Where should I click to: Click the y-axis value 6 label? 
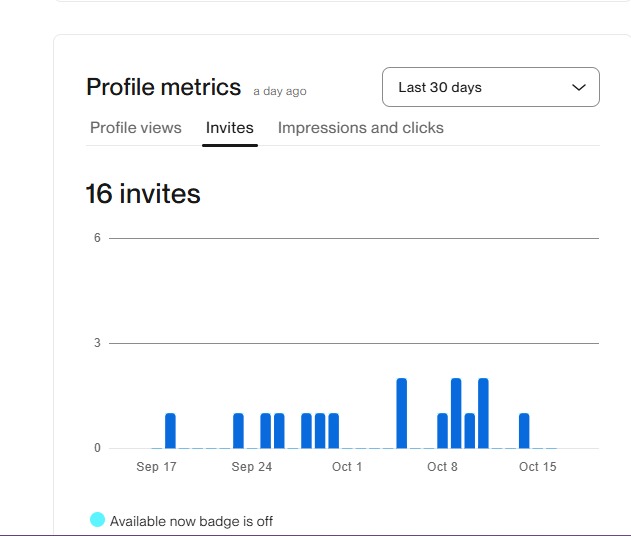[97, 238]
